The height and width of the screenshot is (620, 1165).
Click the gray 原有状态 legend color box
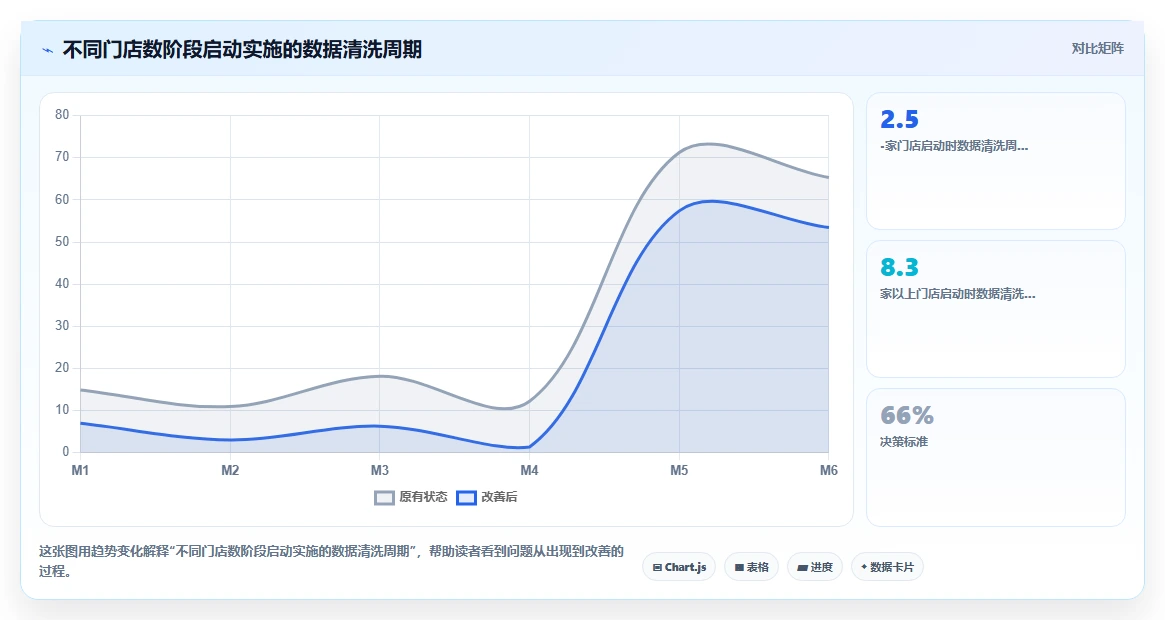(x=384, y=498)
